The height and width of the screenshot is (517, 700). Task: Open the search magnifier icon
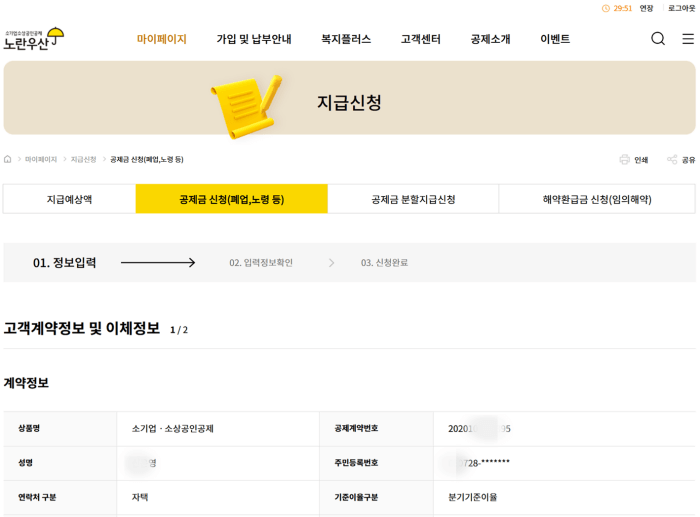(x=658, y=39)
